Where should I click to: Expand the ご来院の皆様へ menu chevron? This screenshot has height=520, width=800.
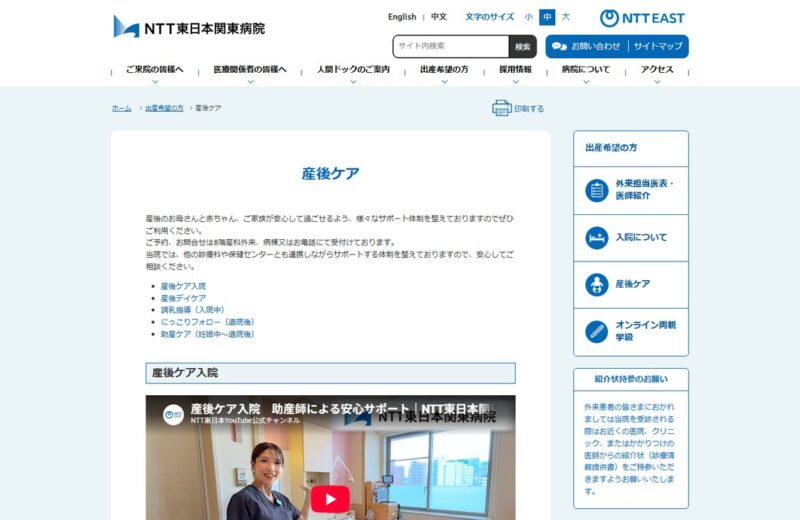tap(155, 82)
